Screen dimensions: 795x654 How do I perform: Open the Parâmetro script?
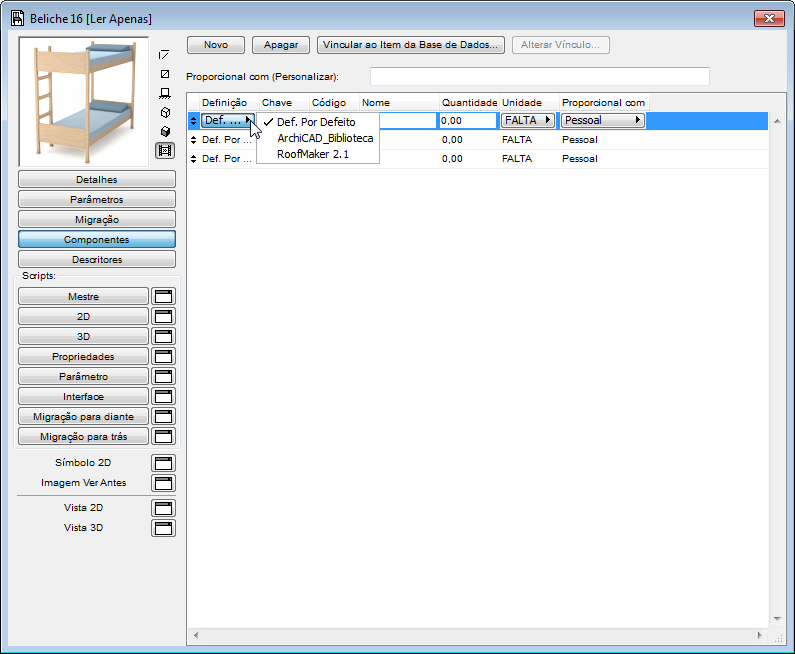(84, 377)
